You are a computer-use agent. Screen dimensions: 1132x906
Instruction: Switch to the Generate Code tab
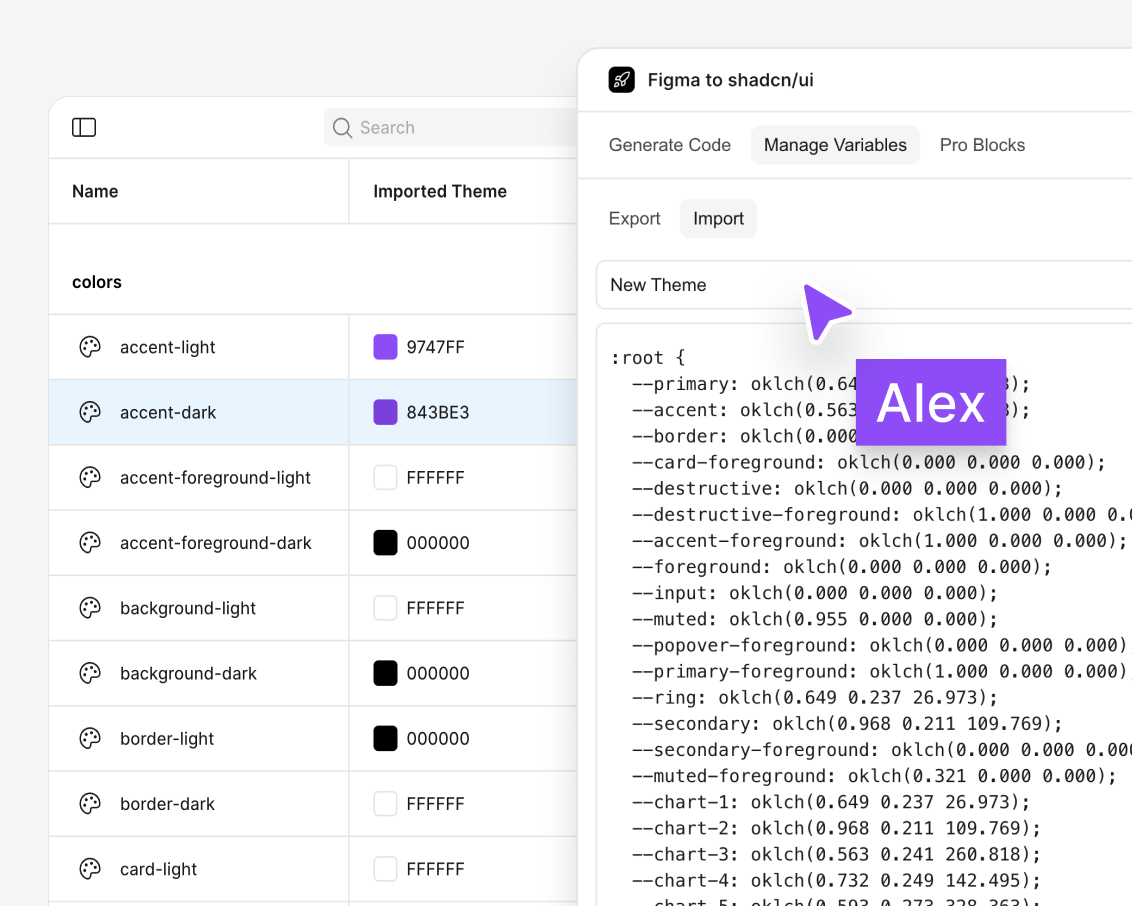click(x=669, y=145)
